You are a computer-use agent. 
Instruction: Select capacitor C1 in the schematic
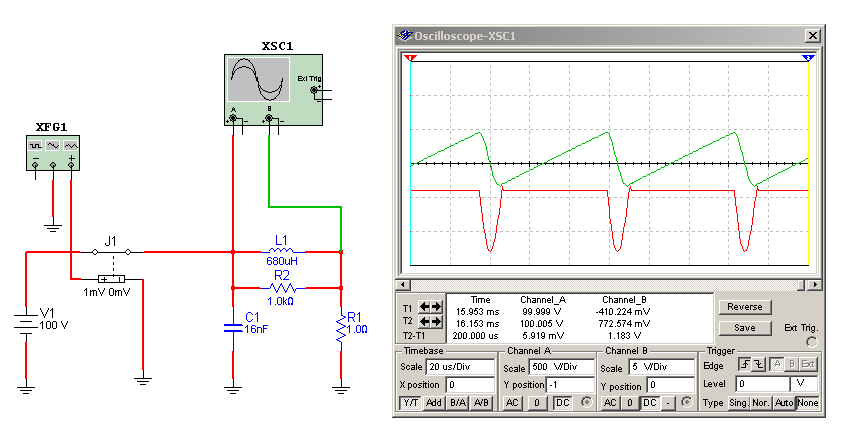point(232,327)
